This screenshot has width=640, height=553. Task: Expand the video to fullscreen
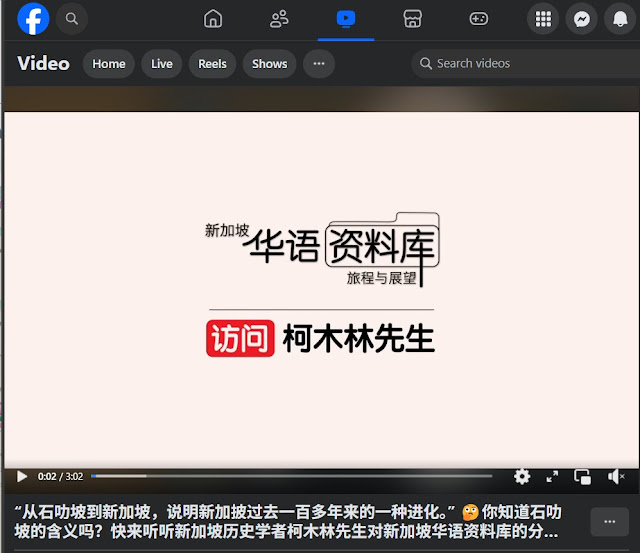click(x=552, y=476)
